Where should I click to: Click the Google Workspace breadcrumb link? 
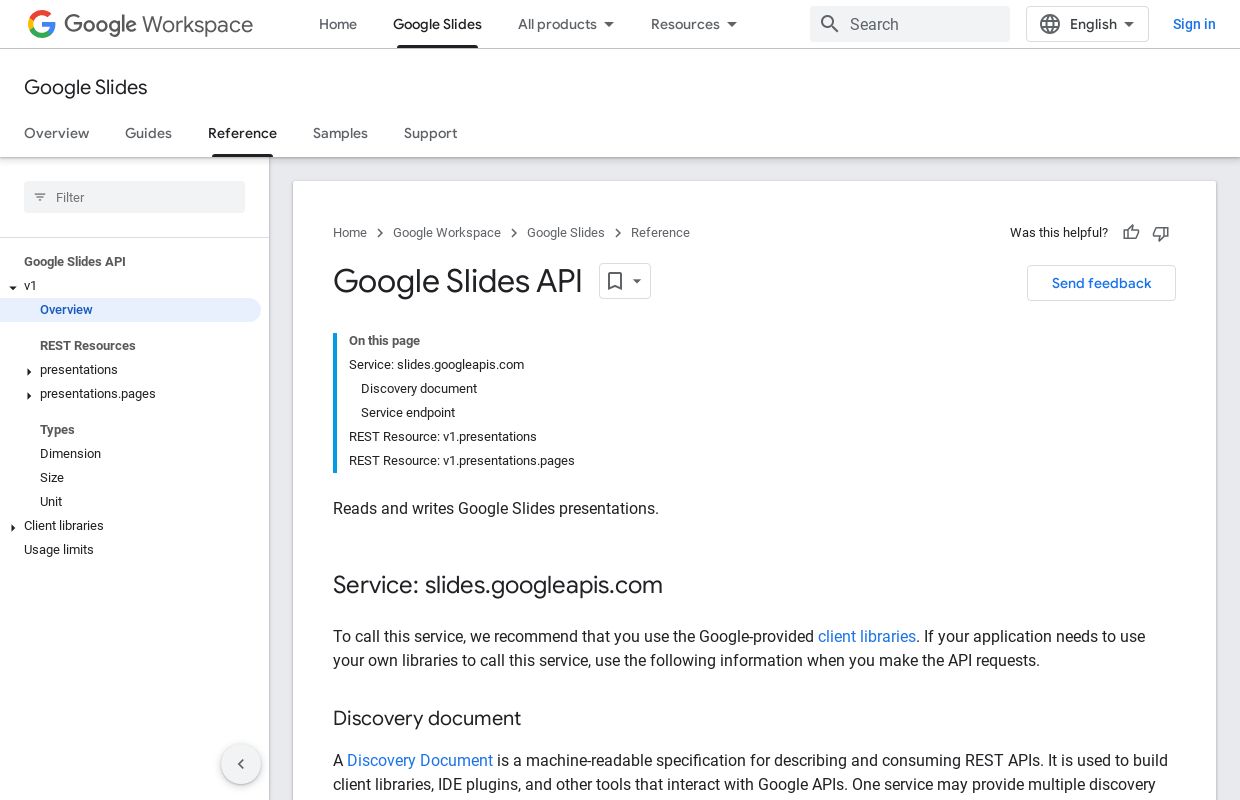tap(447, 233)
